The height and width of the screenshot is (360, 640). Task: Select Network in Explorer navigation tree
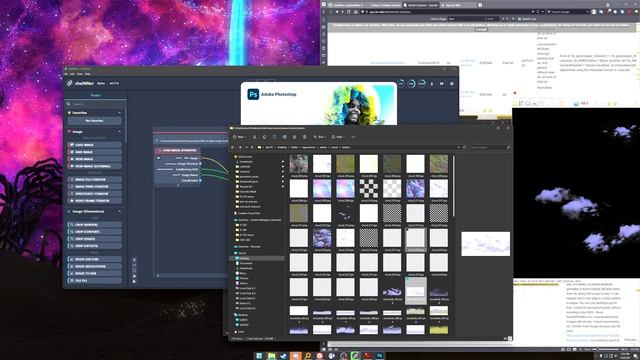tap(243, 315)
